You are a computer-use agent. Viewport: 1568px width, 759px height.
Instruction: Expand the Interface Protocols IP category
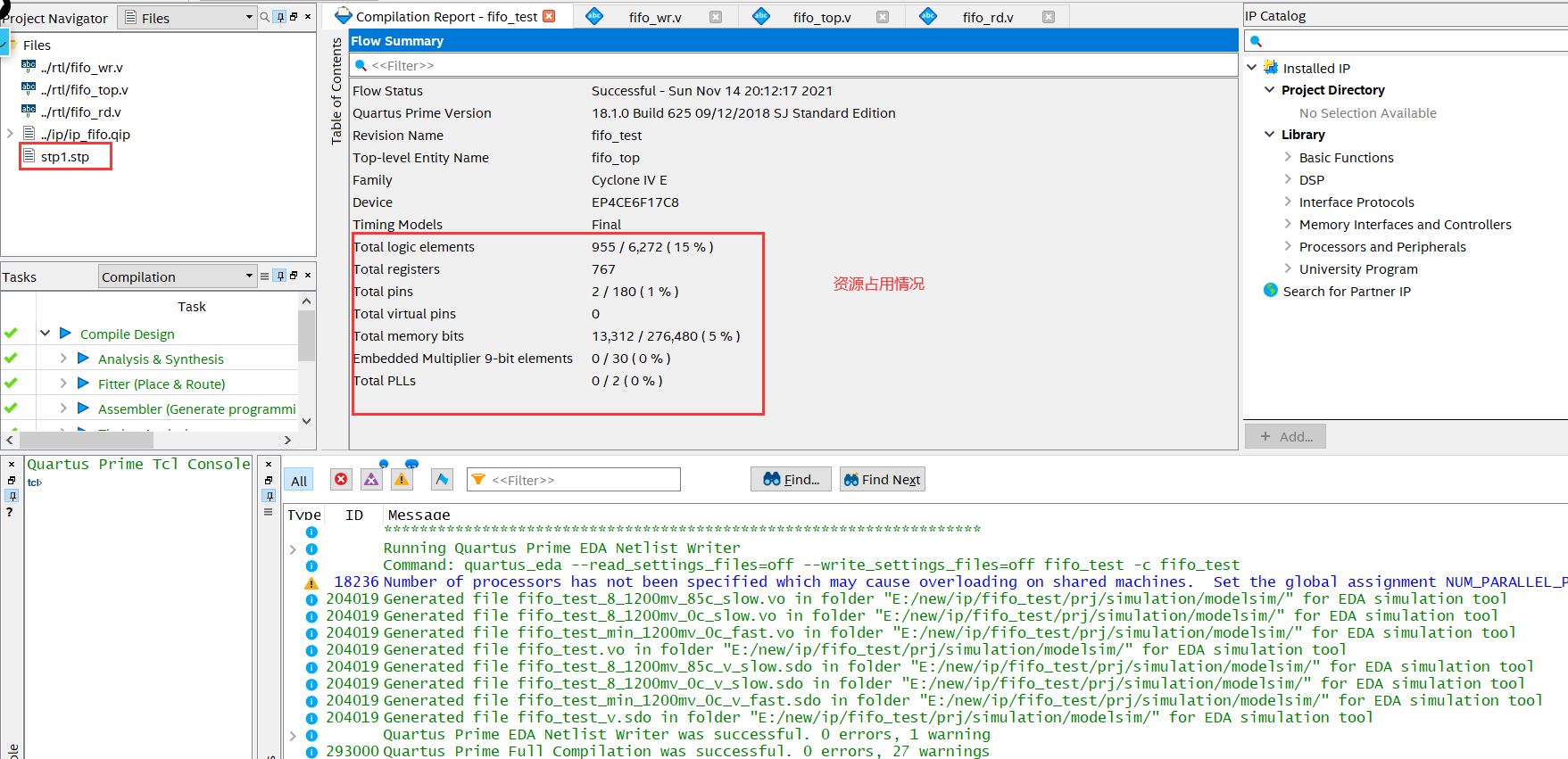coord(1288,202)
